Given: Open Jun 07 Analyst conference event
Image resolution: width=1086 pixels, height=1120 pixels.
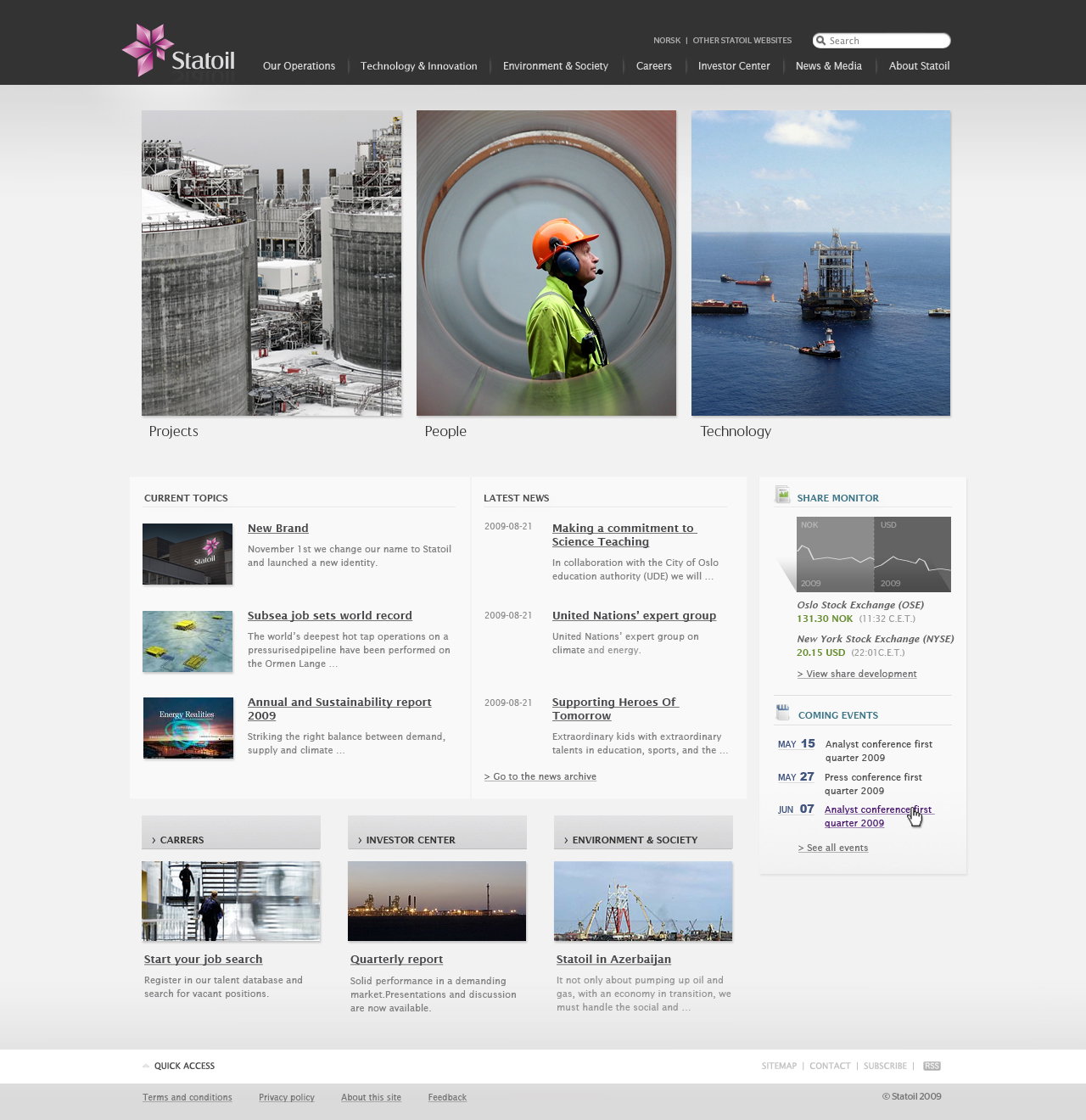Looking at the screenshot, I should tap(878, 816).
